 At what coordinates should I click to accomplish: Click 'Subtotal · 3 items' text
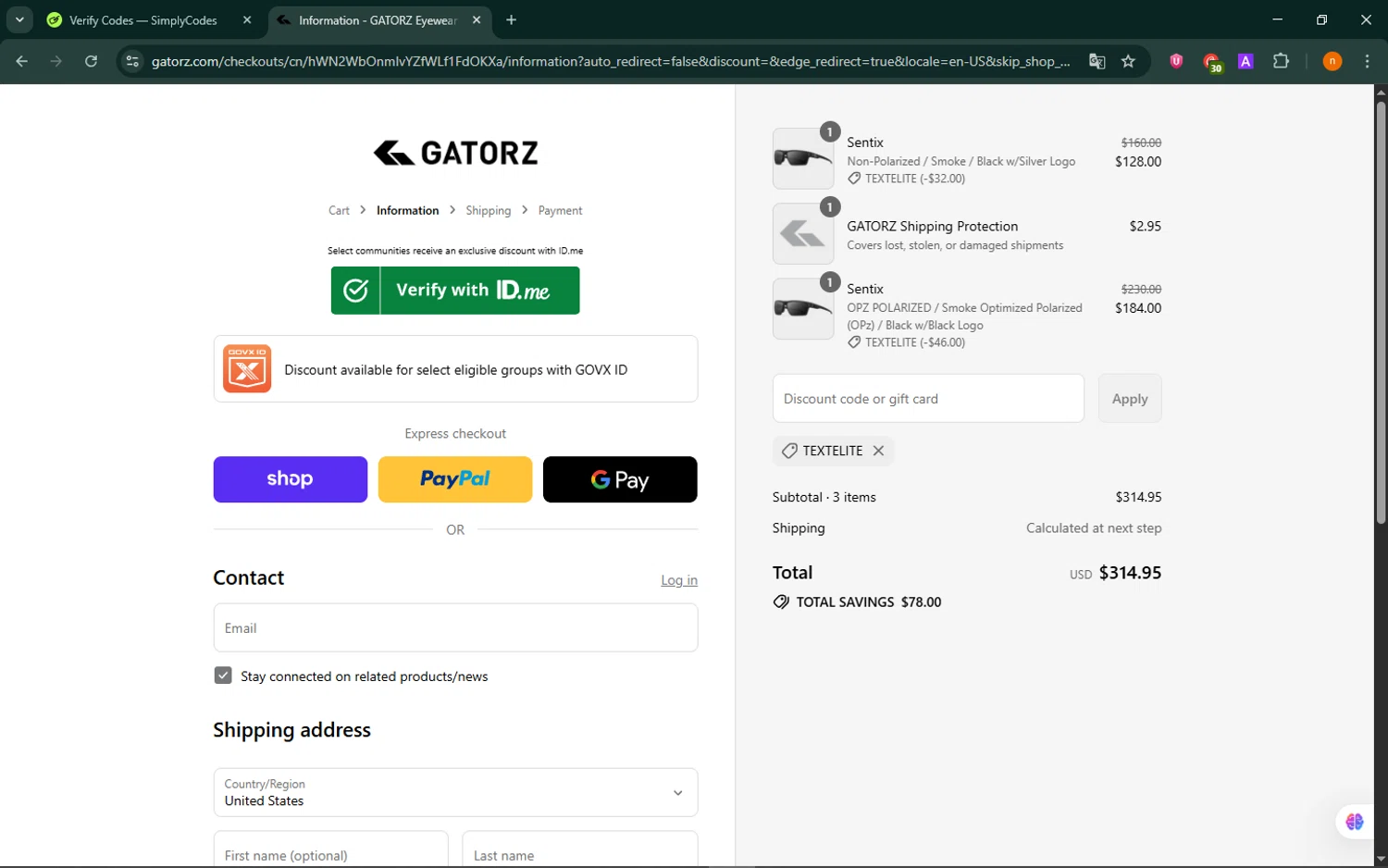[x=824, y=497]
